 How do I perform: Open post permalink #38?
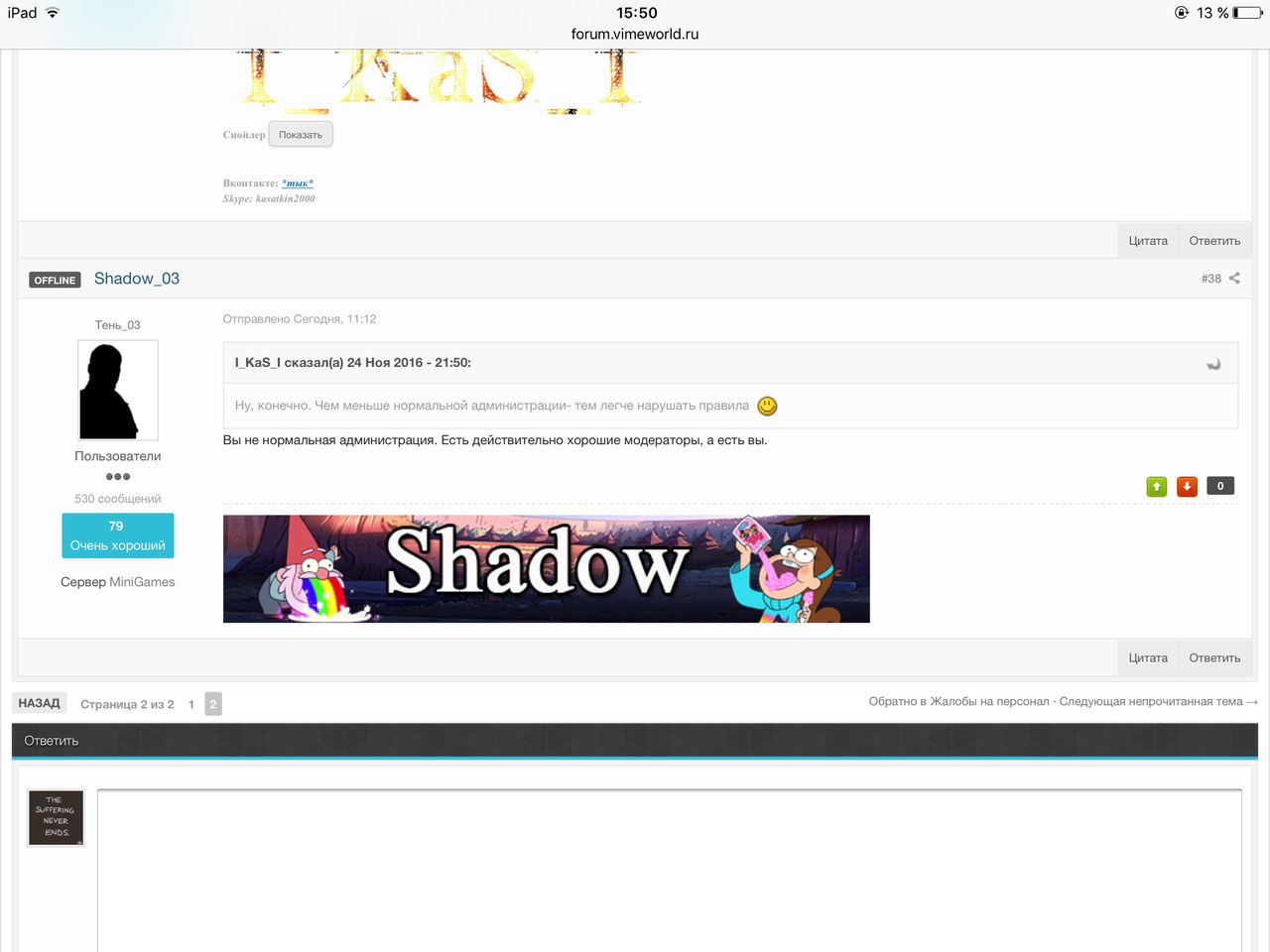click(x=1210, y=279)
